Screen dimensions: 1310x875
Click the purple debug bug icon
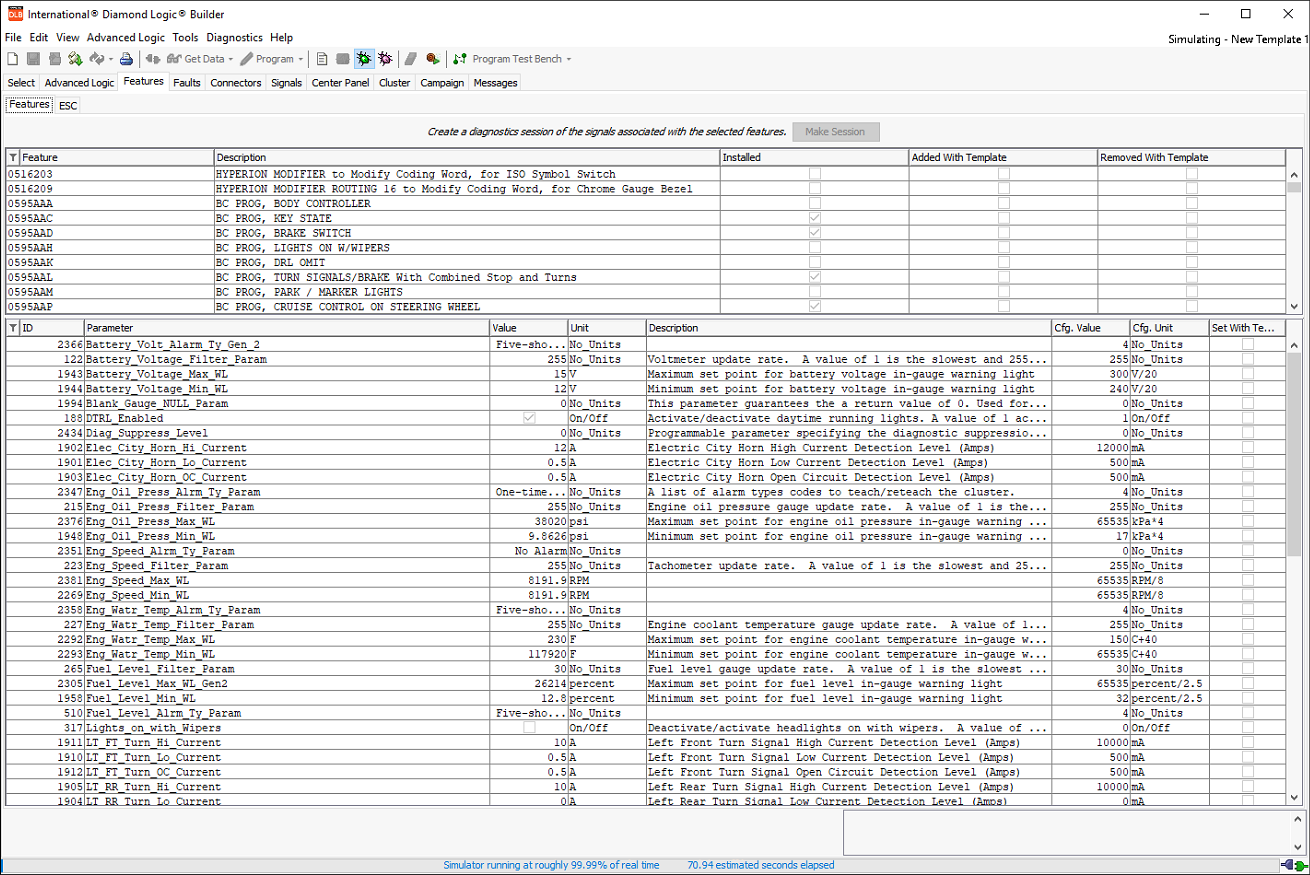pos(384,58)
